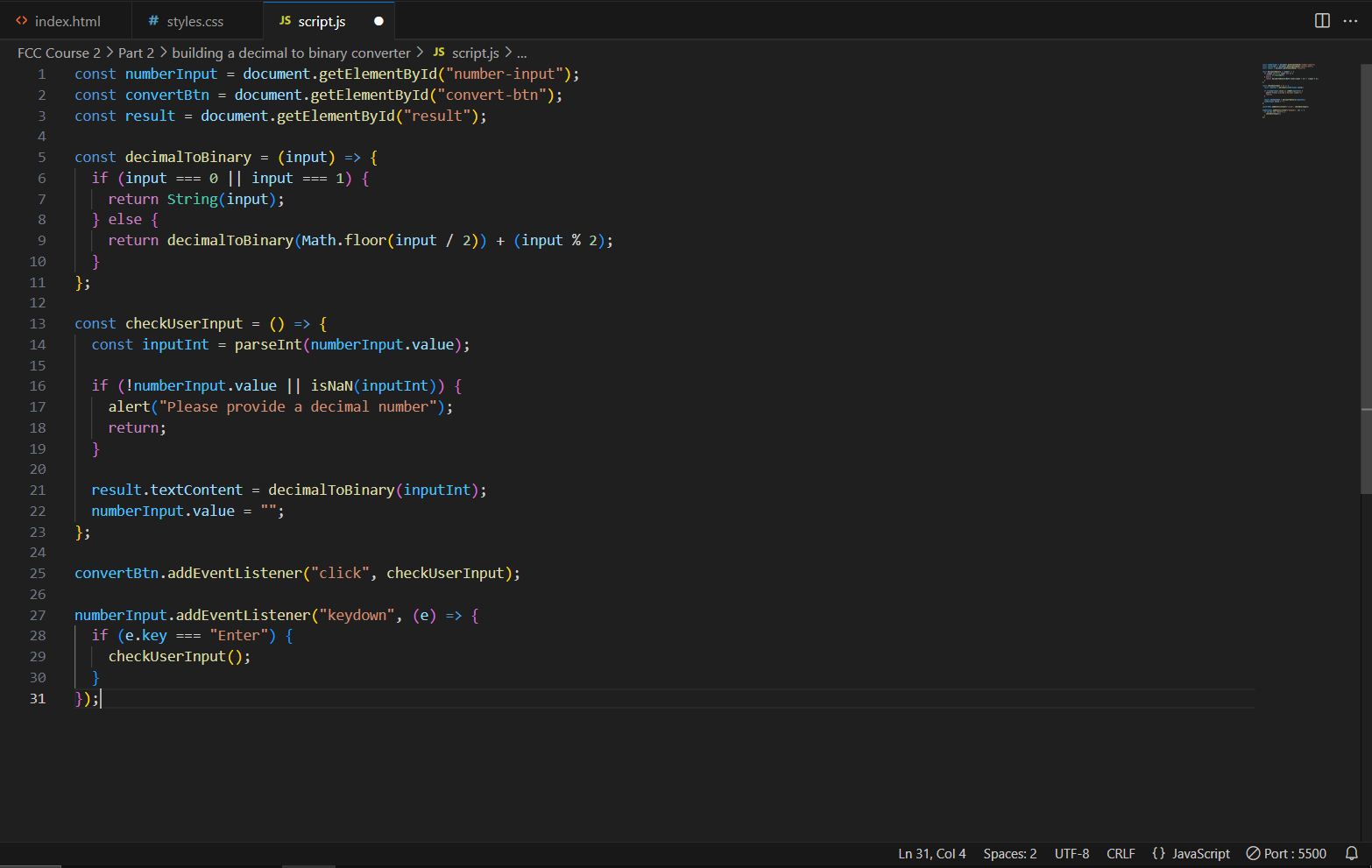The height and width of the screenshot is (868, 1372).
Task: Expand FCC Course 2 breadcrumb folder
Action: [x=59, y=53]
